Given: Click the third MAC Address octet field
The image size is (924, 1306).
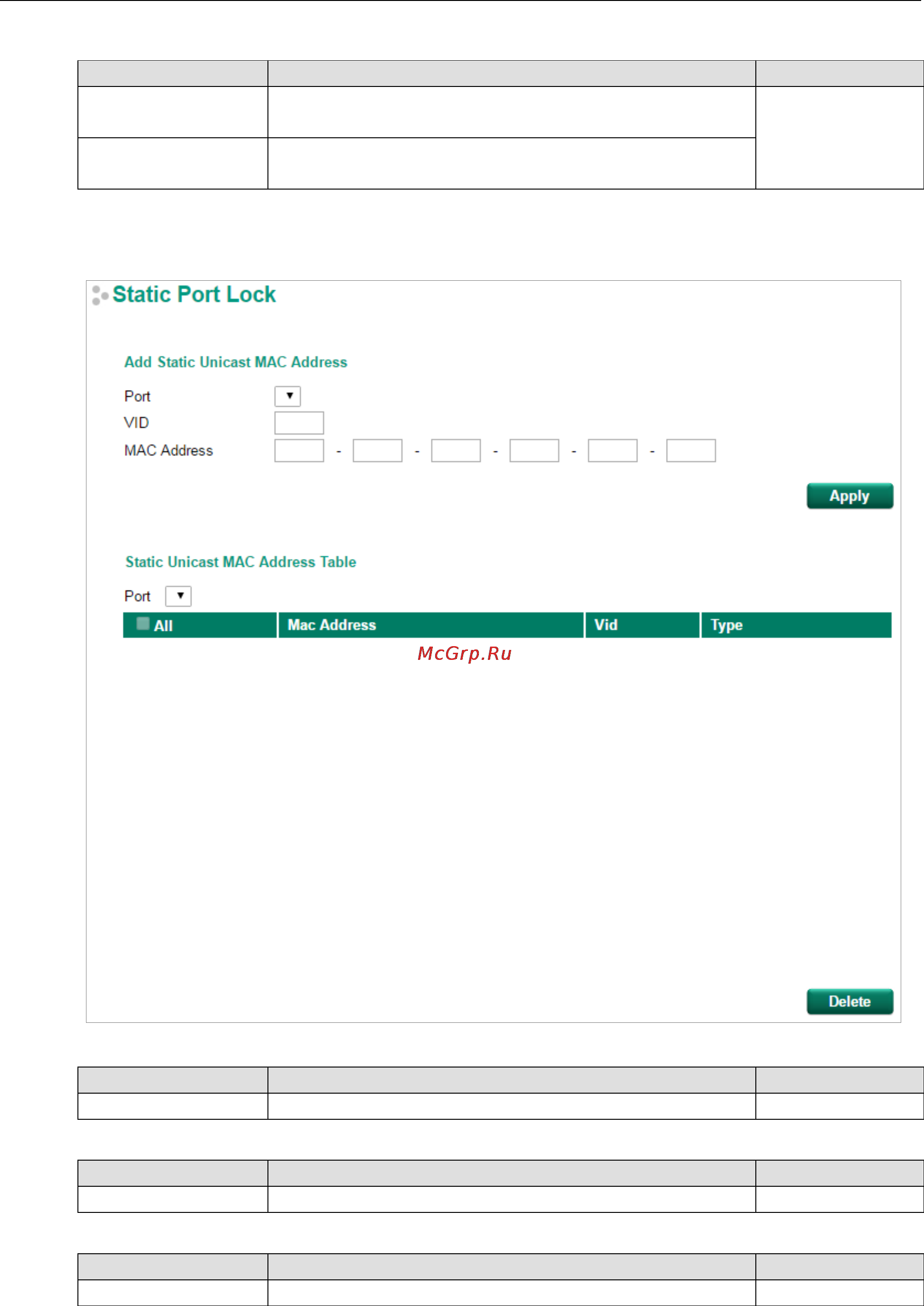Looking at the screenshot, I should 456,450.
